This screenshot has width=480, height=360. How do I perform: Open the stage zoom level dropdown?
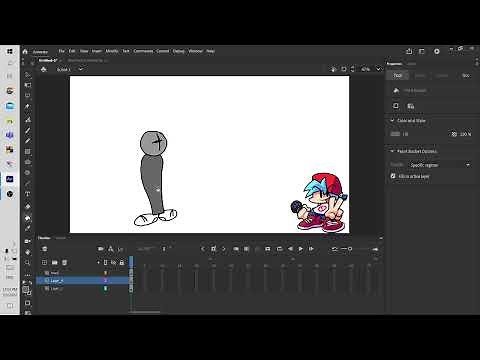(x=378, y=69)
